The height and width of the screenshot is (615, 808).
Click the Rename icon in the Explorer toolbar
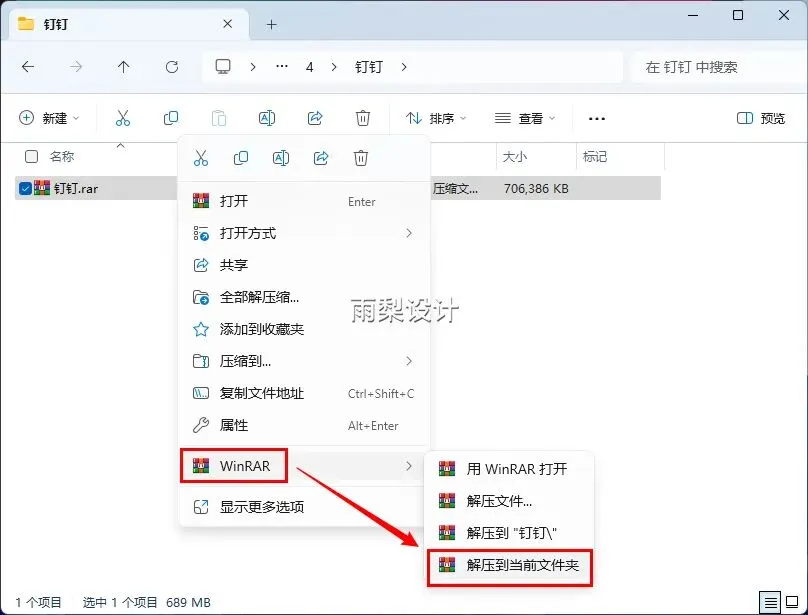[266, 118]
